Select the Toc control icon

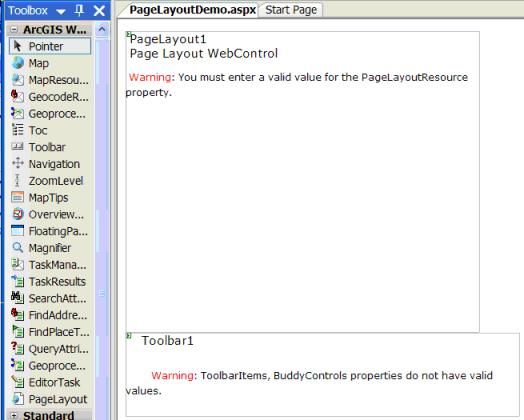[18, 130]
